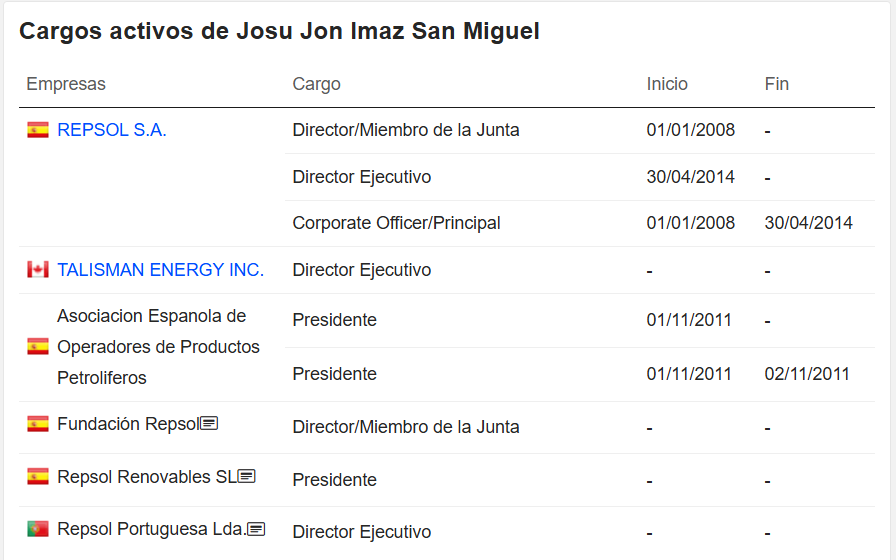Screen dimensions: 896x560
Task: Click the Inicio column header
Action: [667, 84]
